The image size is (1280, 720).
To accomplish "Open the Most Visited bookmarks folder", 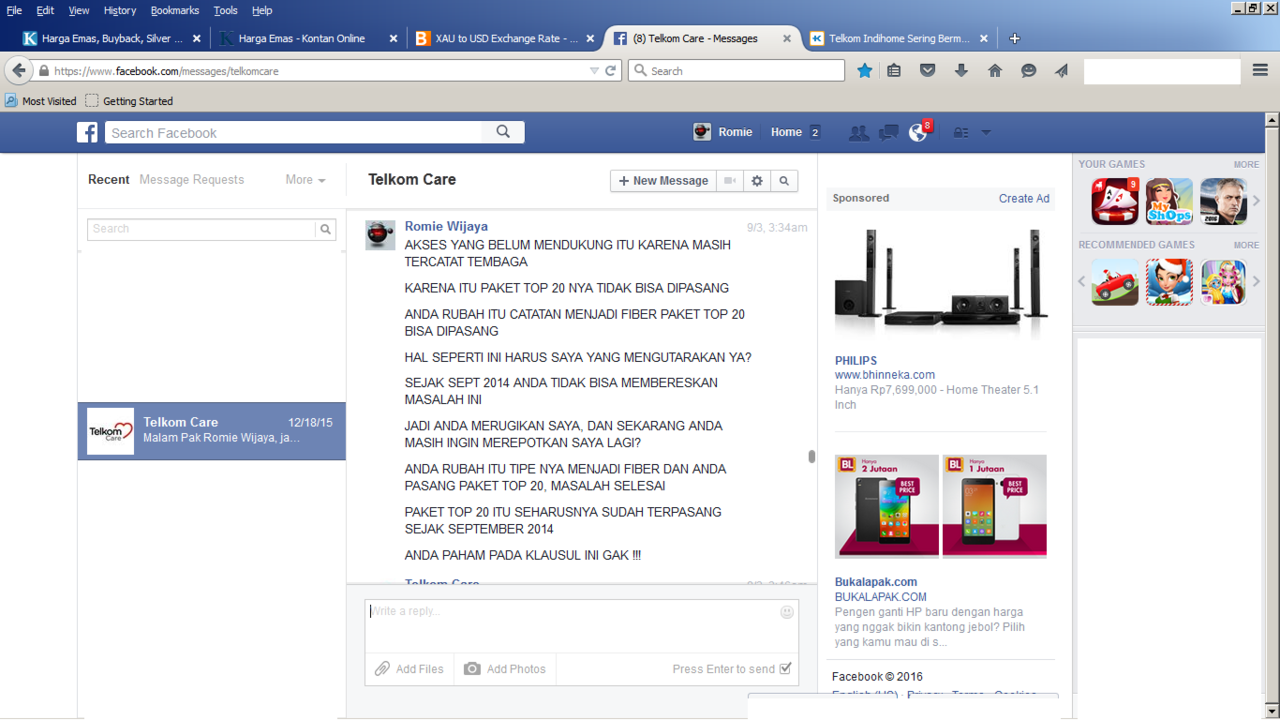I will tap(41, 101).
